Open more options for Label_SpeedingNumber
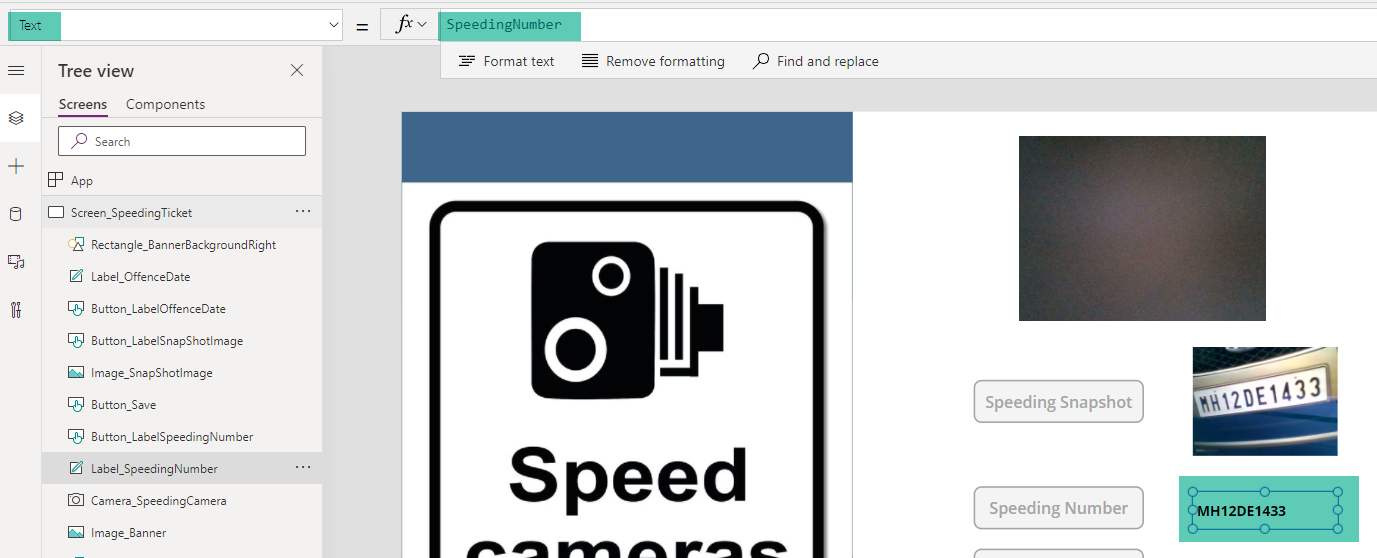Viewport: 1377px width, 558px height. pos(303,468)
